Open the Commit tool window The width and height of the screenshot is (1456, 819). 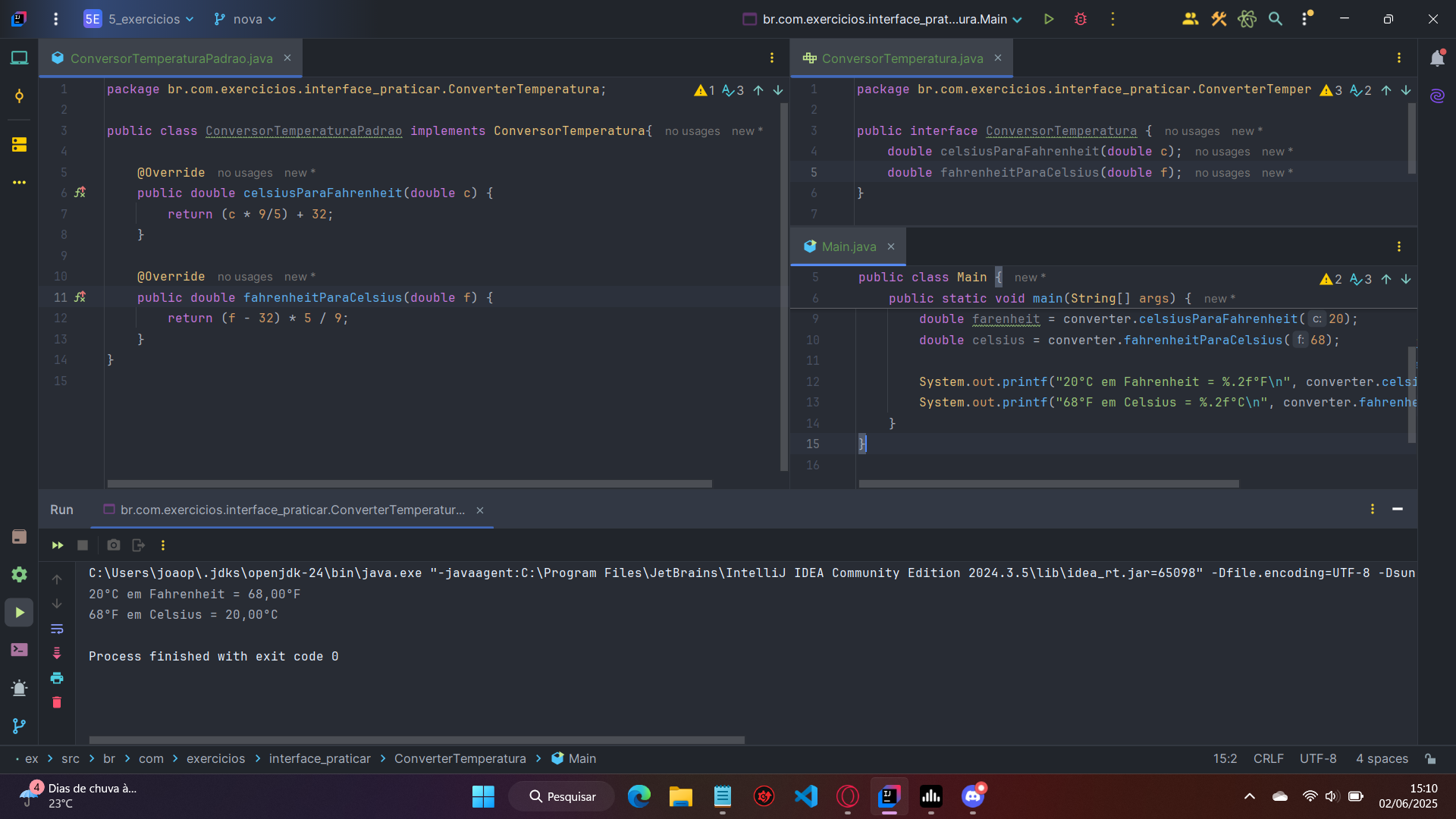(19, 96)
